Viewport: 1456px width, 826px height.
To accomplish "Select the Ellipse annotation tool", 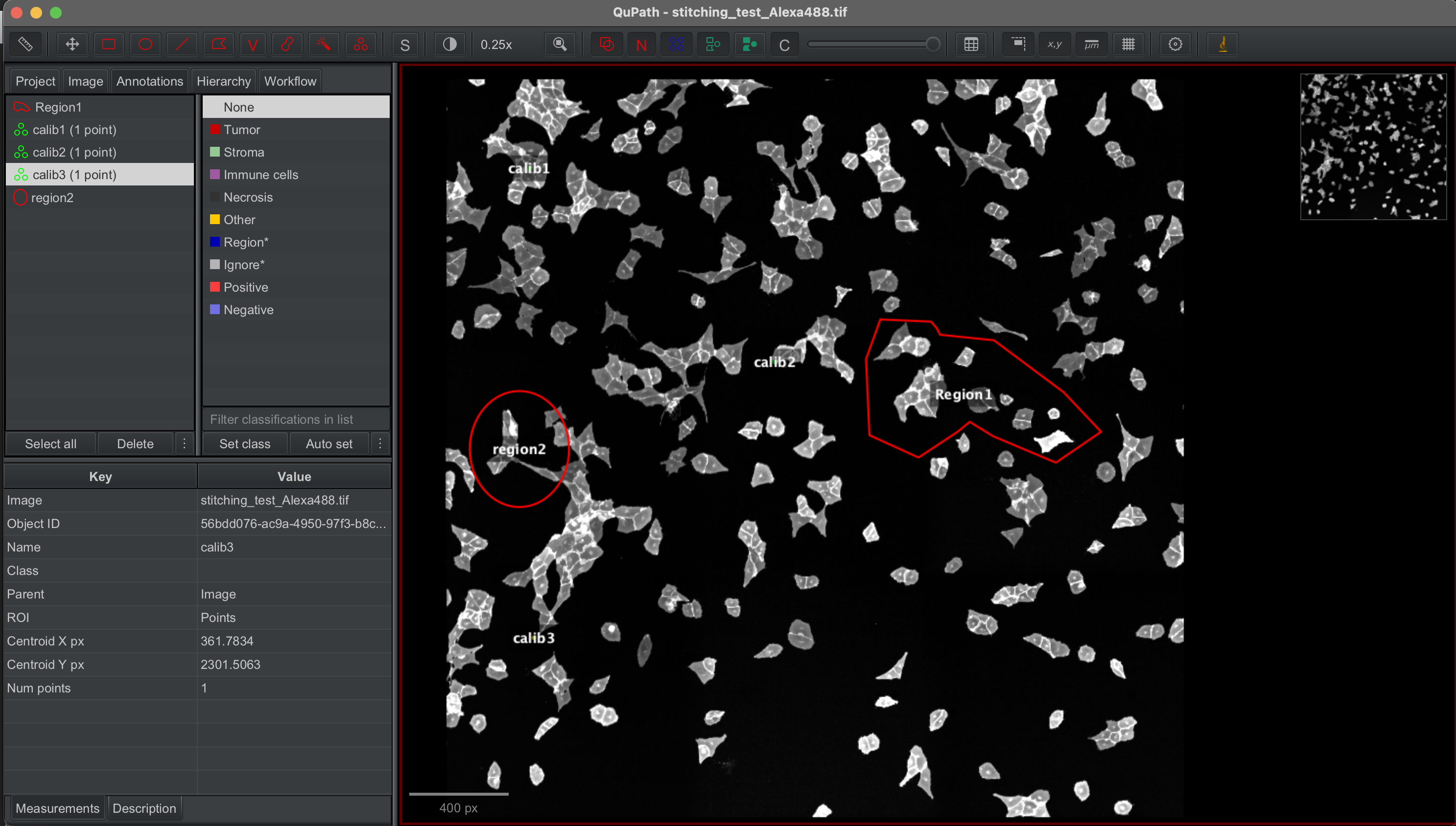I will (x=145, y=44).
